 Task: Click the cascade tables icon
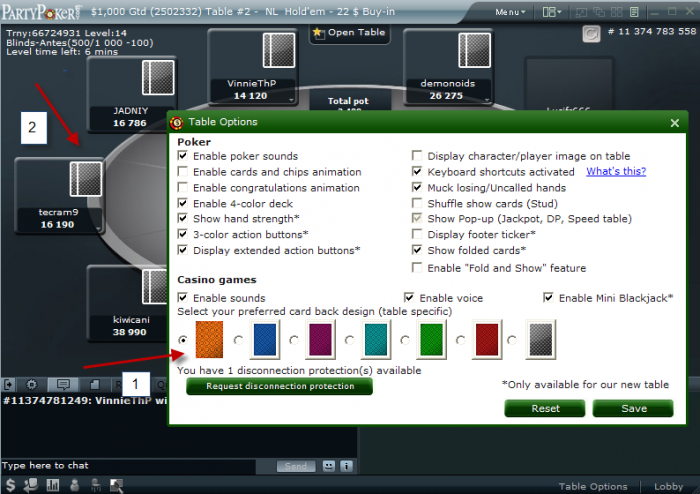(599, 12)
